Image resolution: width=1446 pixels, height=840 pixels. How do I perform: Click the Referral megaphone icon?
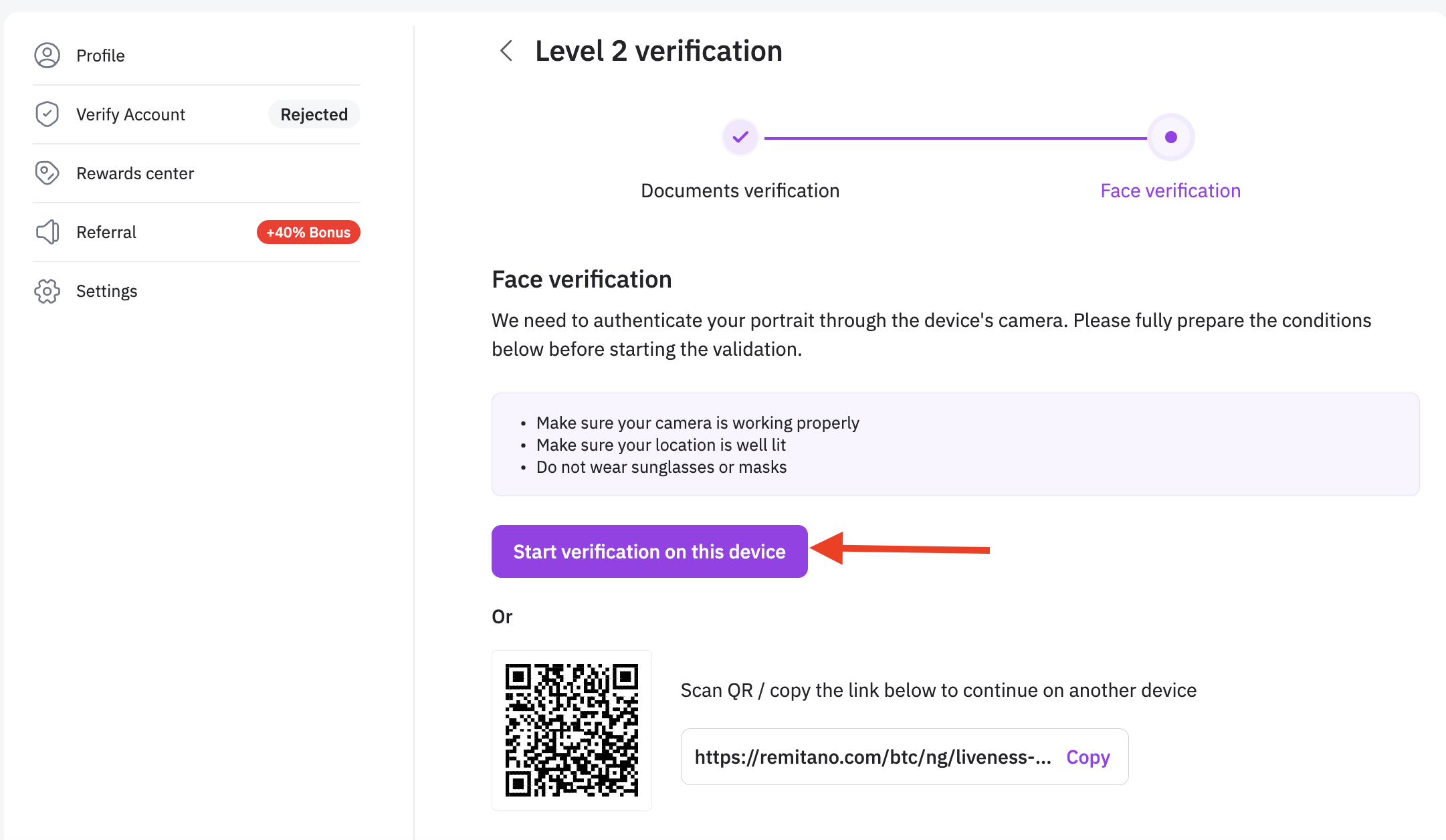pyautogui.click(x=47, y=232)
